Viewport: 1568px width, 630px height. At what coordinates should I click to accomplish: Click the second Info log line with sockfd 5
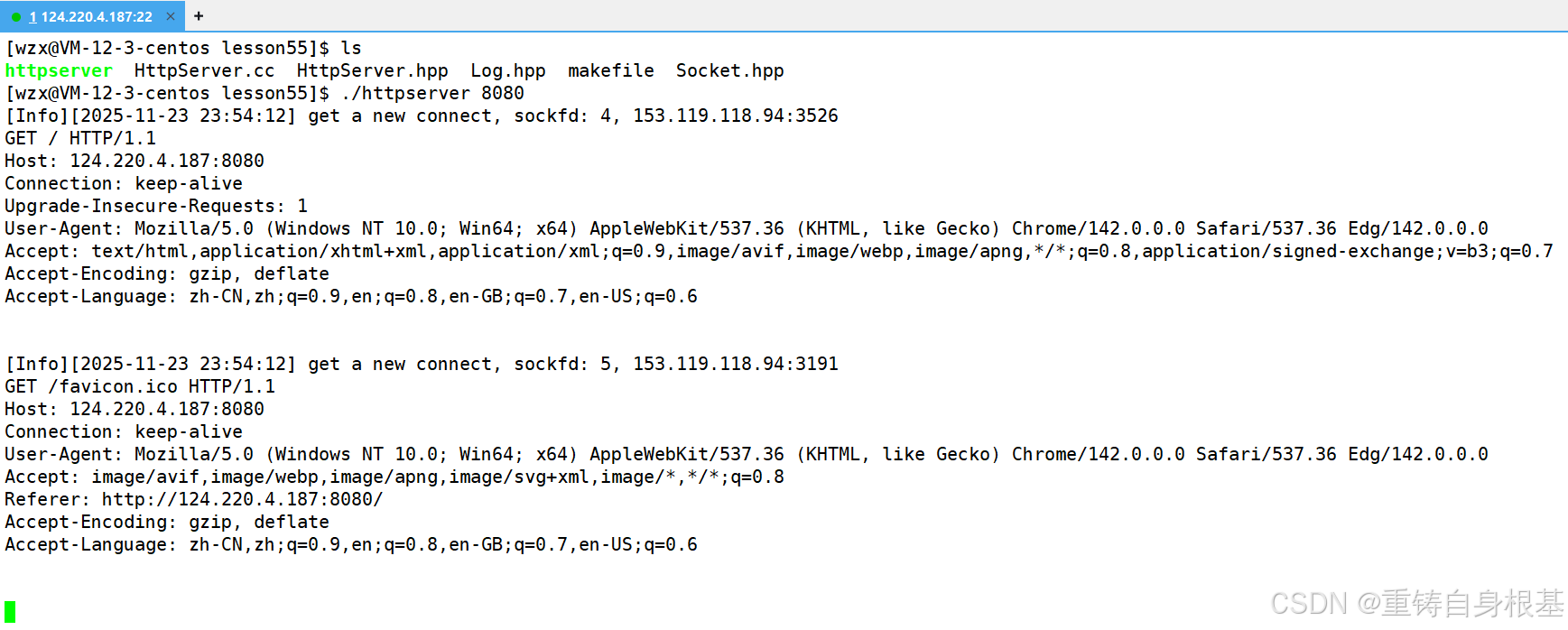pyautogui.click(x=422, y=364)
